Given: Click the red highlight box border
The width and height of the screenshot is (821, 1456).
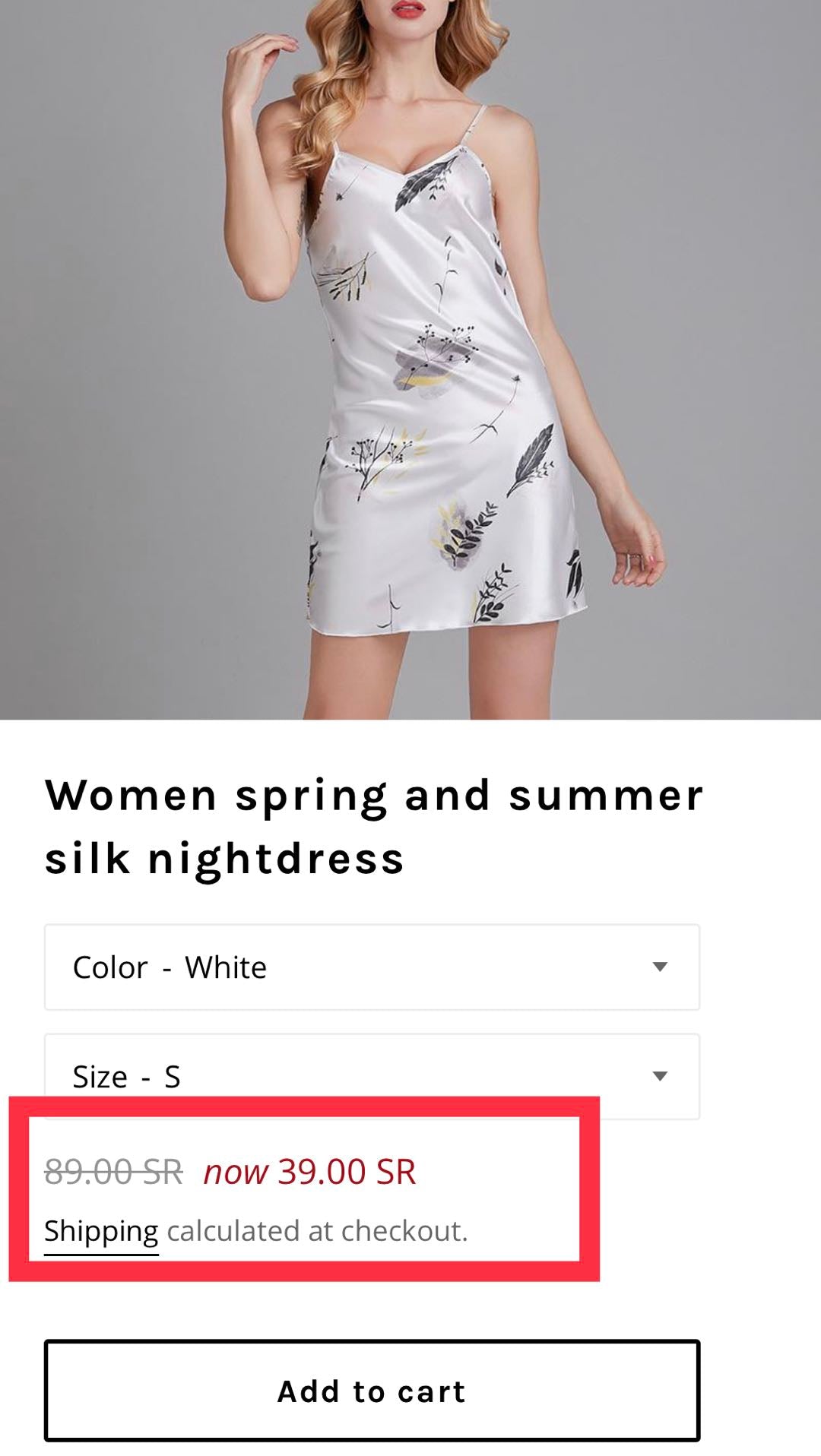Looking at the screenshot, I should point(304,1107).
